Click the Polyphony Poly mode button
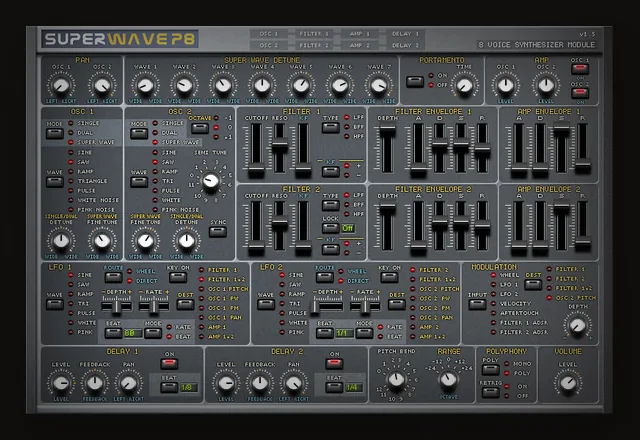Image resolution: width=640 pixels, height=440 pixels. tap(490, 370)
